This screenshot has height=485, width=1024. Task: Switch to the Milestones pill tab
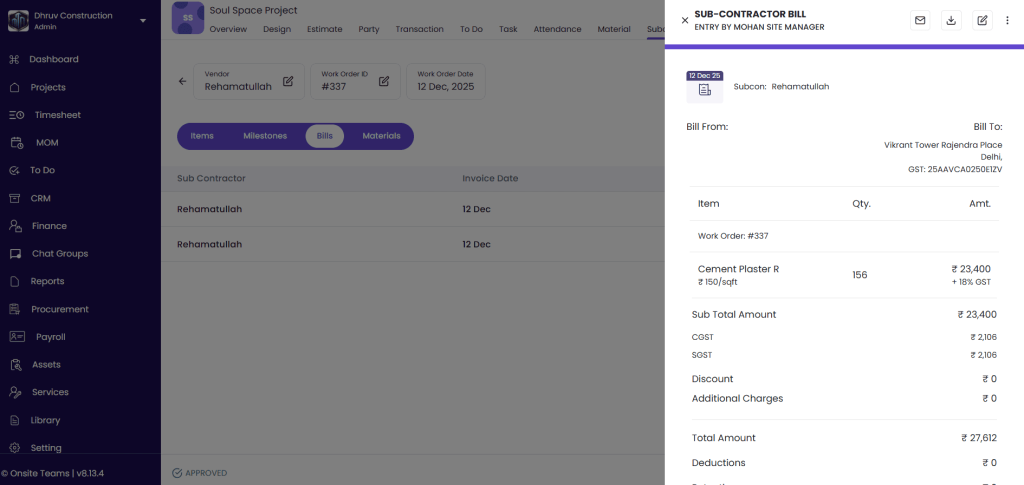[265, 136]
